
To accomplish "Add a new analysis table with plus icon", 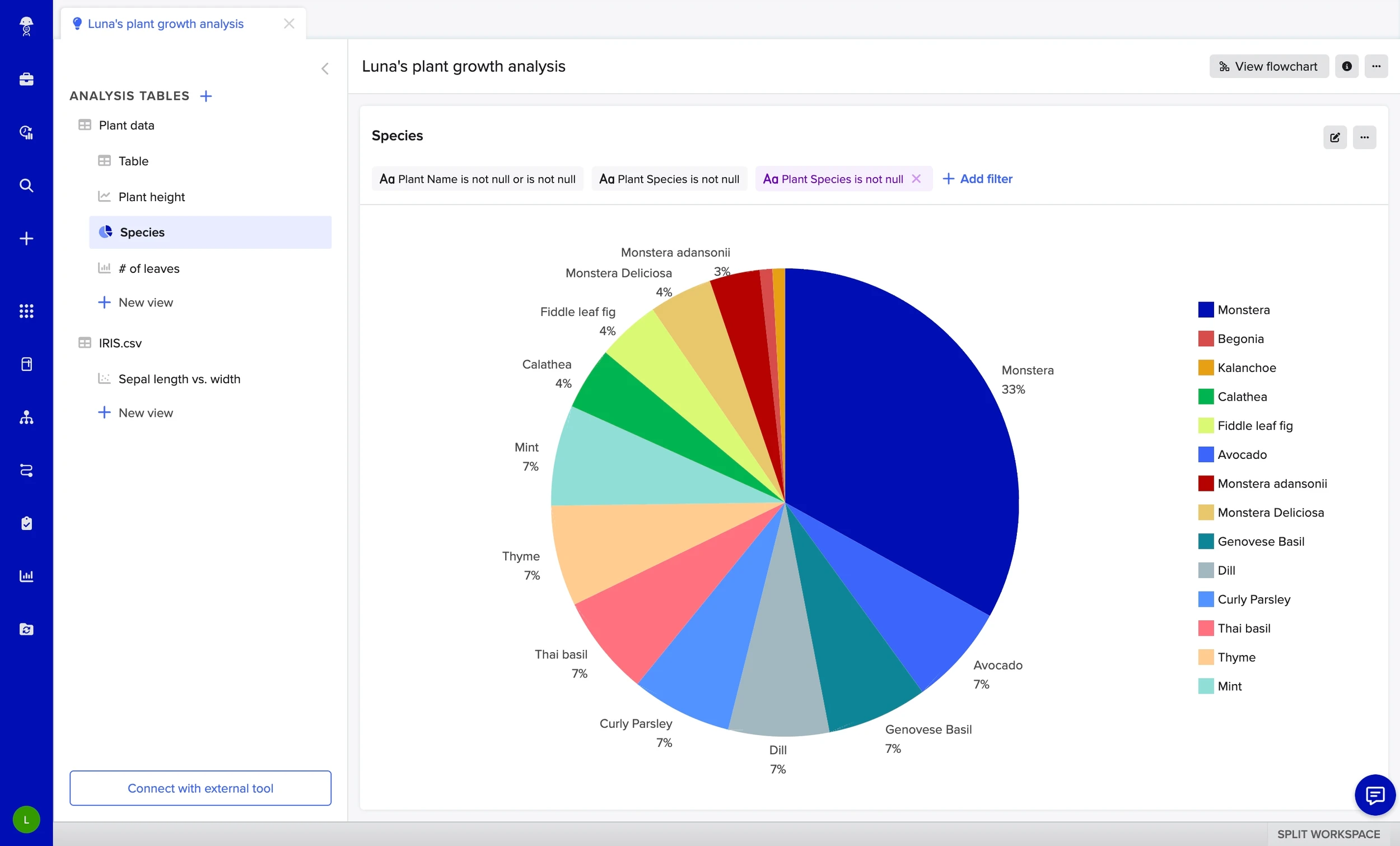I will [x=206, y=96].
